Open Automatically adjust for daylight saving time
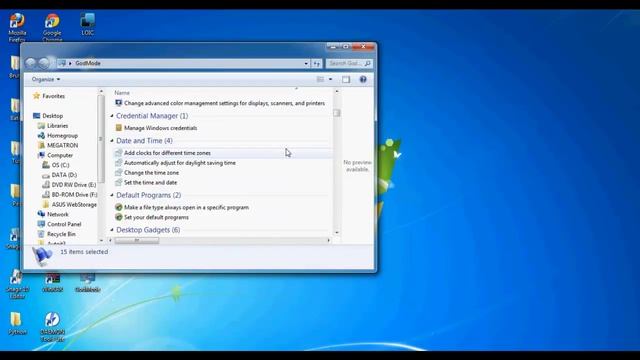640x360 pixels. (x=180, y=162)
